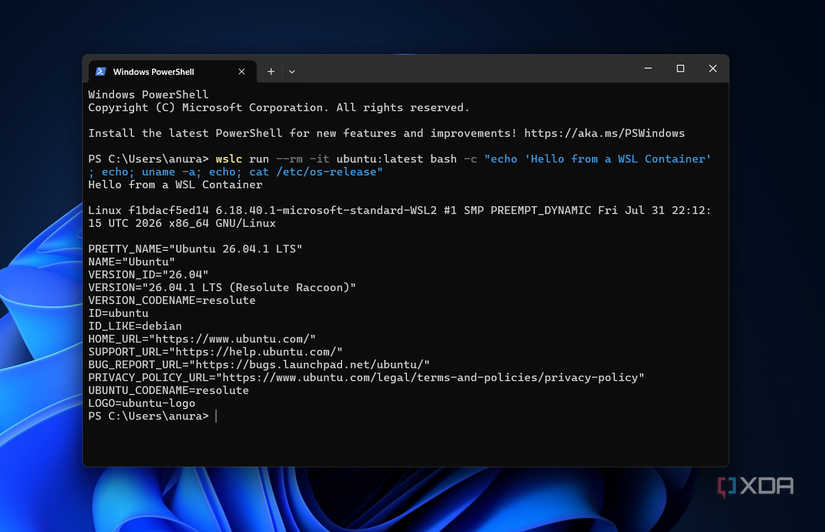The height and width of the screenshot is (532, 825).
Task: Click the PRIVACY_POLICY_URL address
Action: (430, 377)
